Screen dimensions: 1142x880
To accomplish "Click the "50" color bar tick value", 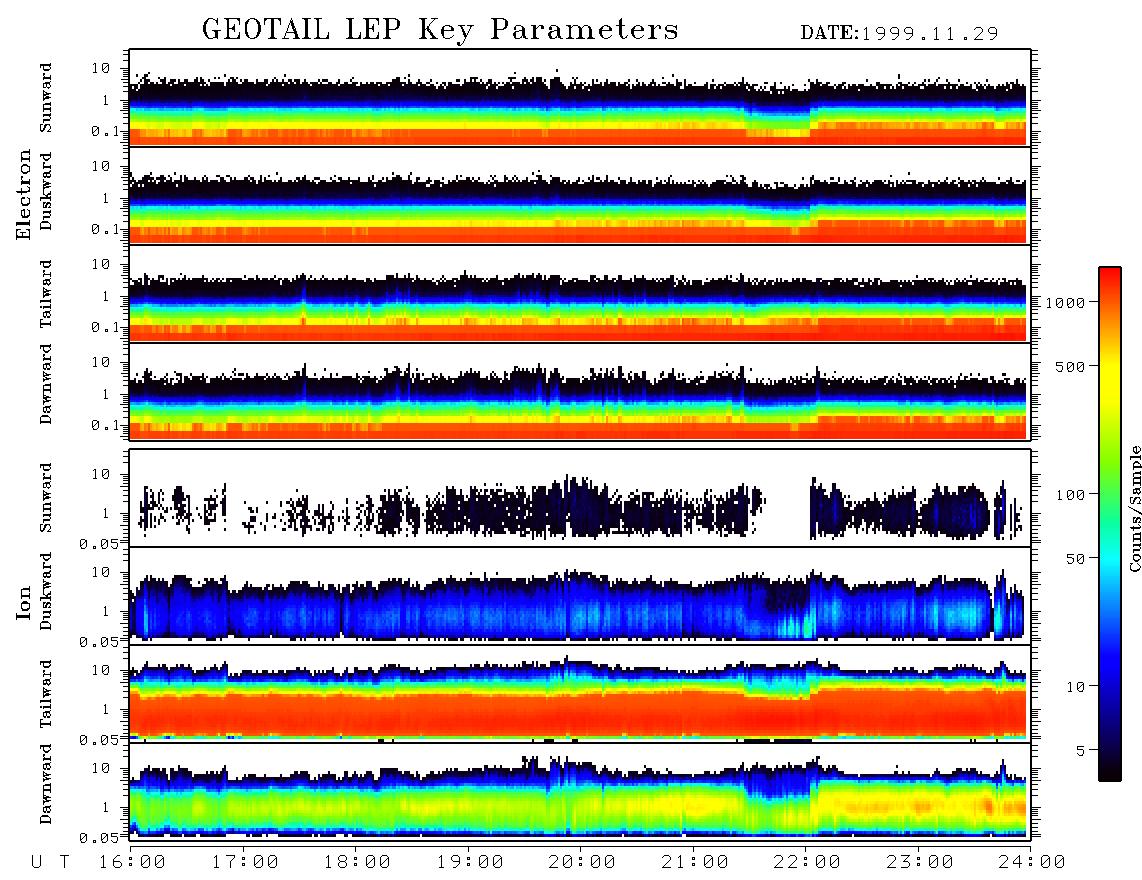I will [x=1074, y=559].
